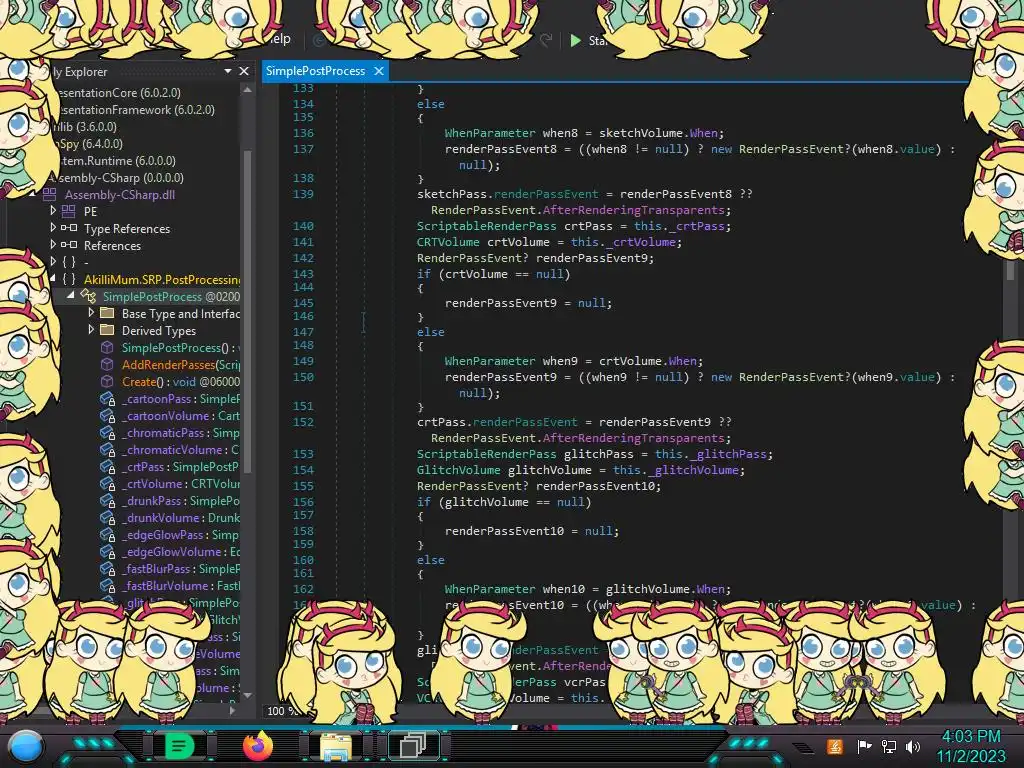
Task: Click WhenParameter type on line 149
Action: [490, 360]
